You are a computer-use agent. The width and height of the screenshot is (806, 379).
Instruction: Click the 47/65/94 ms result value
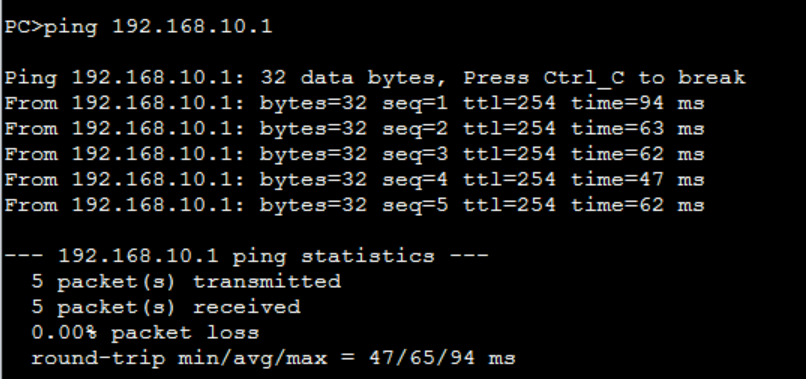pyautogui.click(x=442, y=358)
